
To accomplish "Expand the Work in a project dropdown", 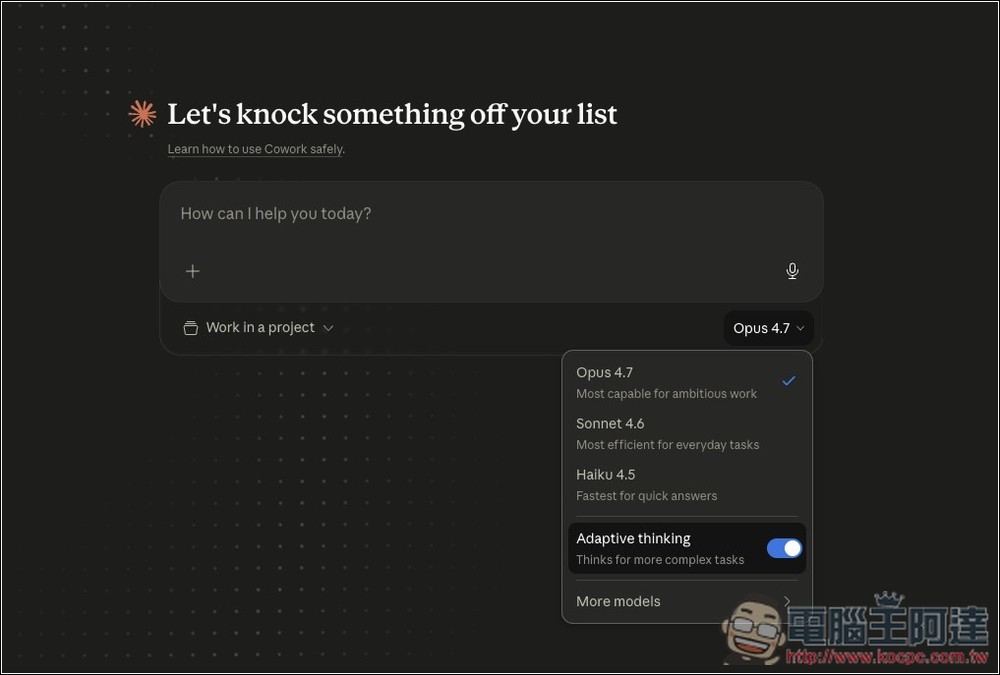I will point(259,328).
